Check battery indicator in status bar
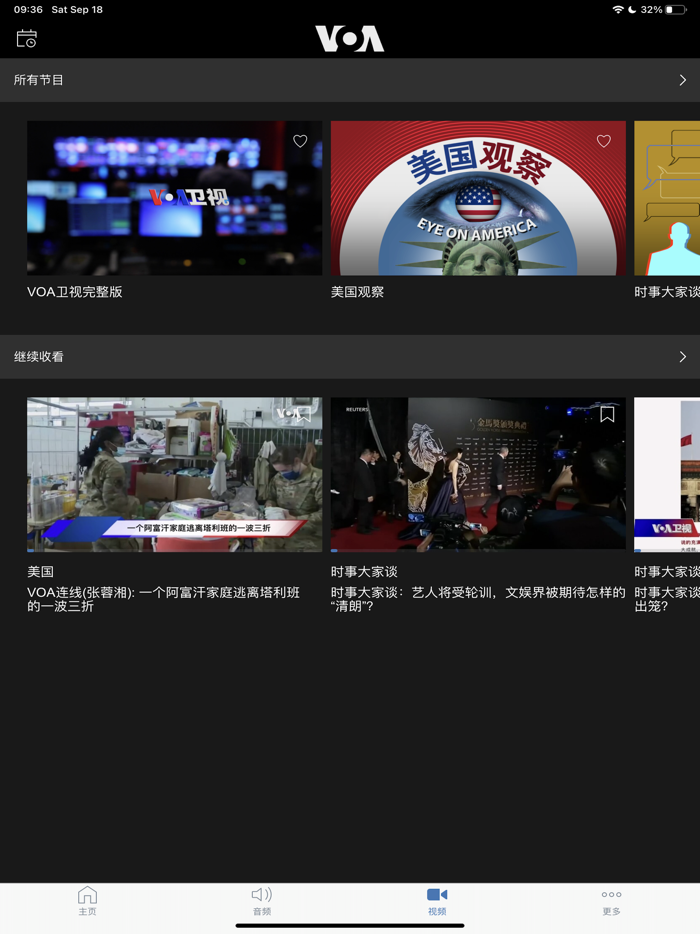The image size is (700, 934). [x=676, y=10]
